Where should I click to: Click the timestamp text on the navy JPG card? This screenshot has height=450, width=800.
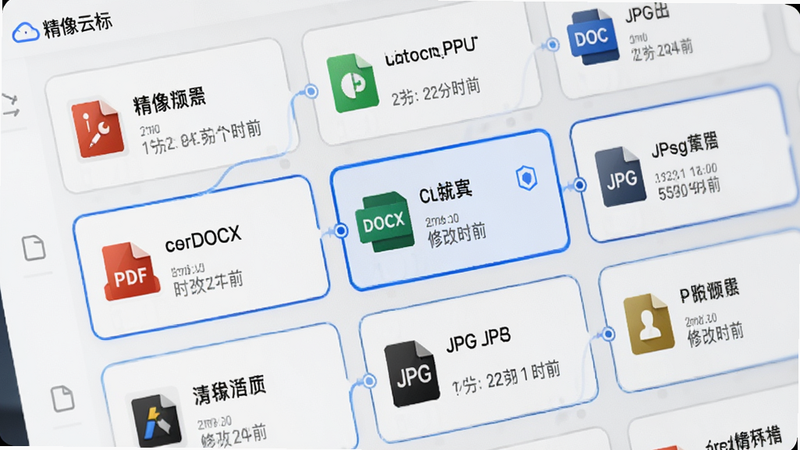[x=688, y=190]
